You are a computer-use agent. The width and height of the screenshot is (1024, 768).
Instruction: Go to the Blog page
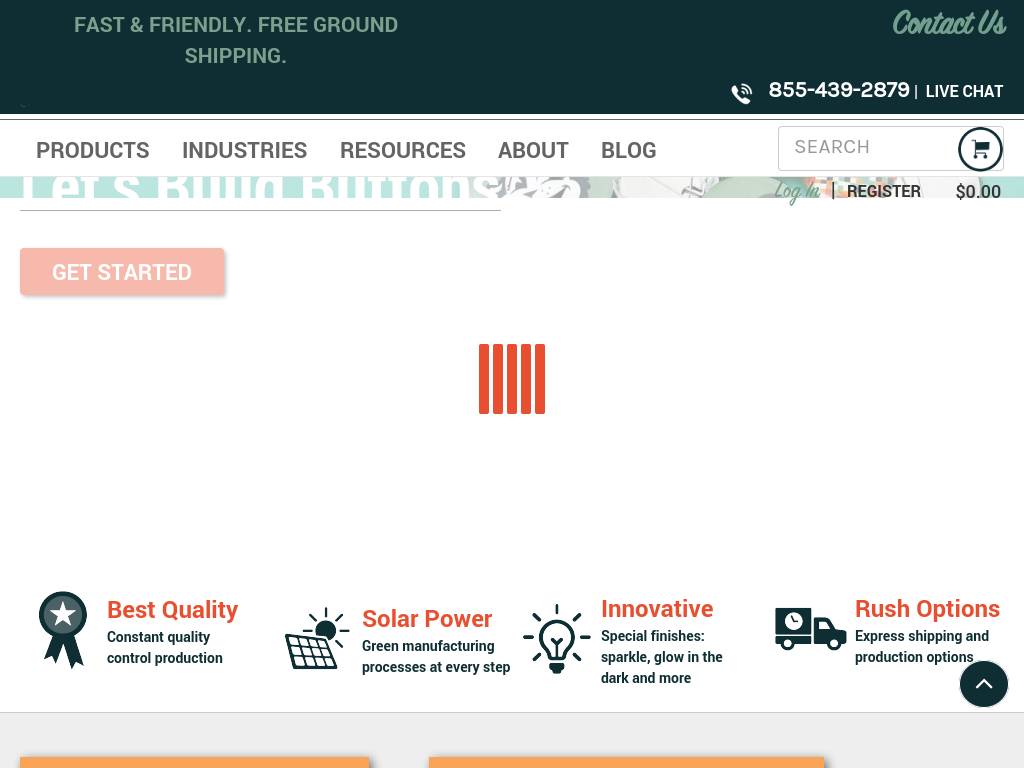click(628, 150)
